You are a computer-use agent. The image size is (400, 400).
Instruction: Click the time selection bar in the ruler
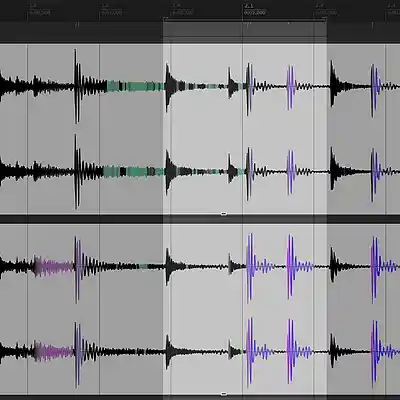tap(245, 19)
